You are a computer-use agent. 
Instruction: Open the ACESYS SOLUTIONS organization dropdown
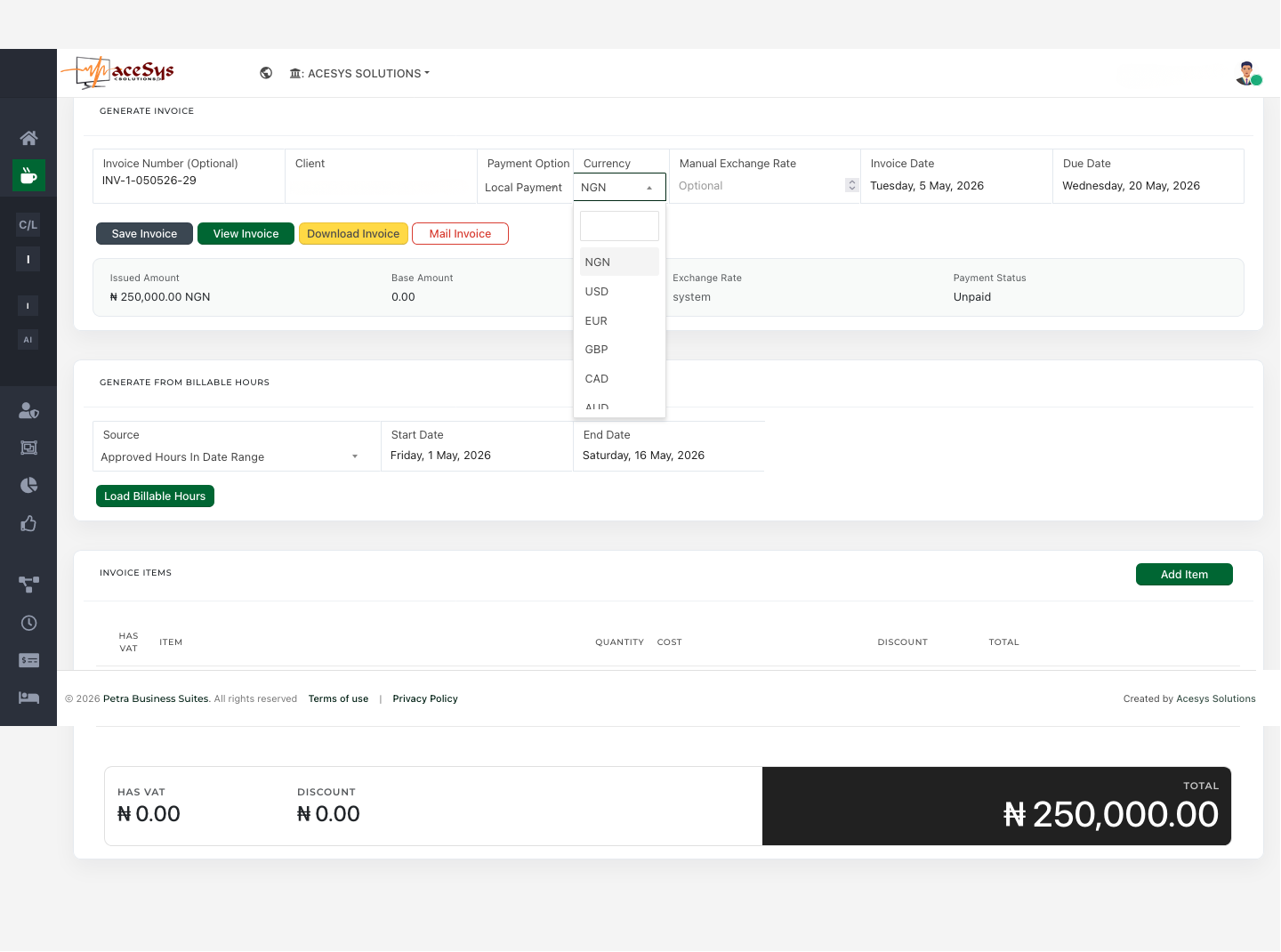[359, 73]
